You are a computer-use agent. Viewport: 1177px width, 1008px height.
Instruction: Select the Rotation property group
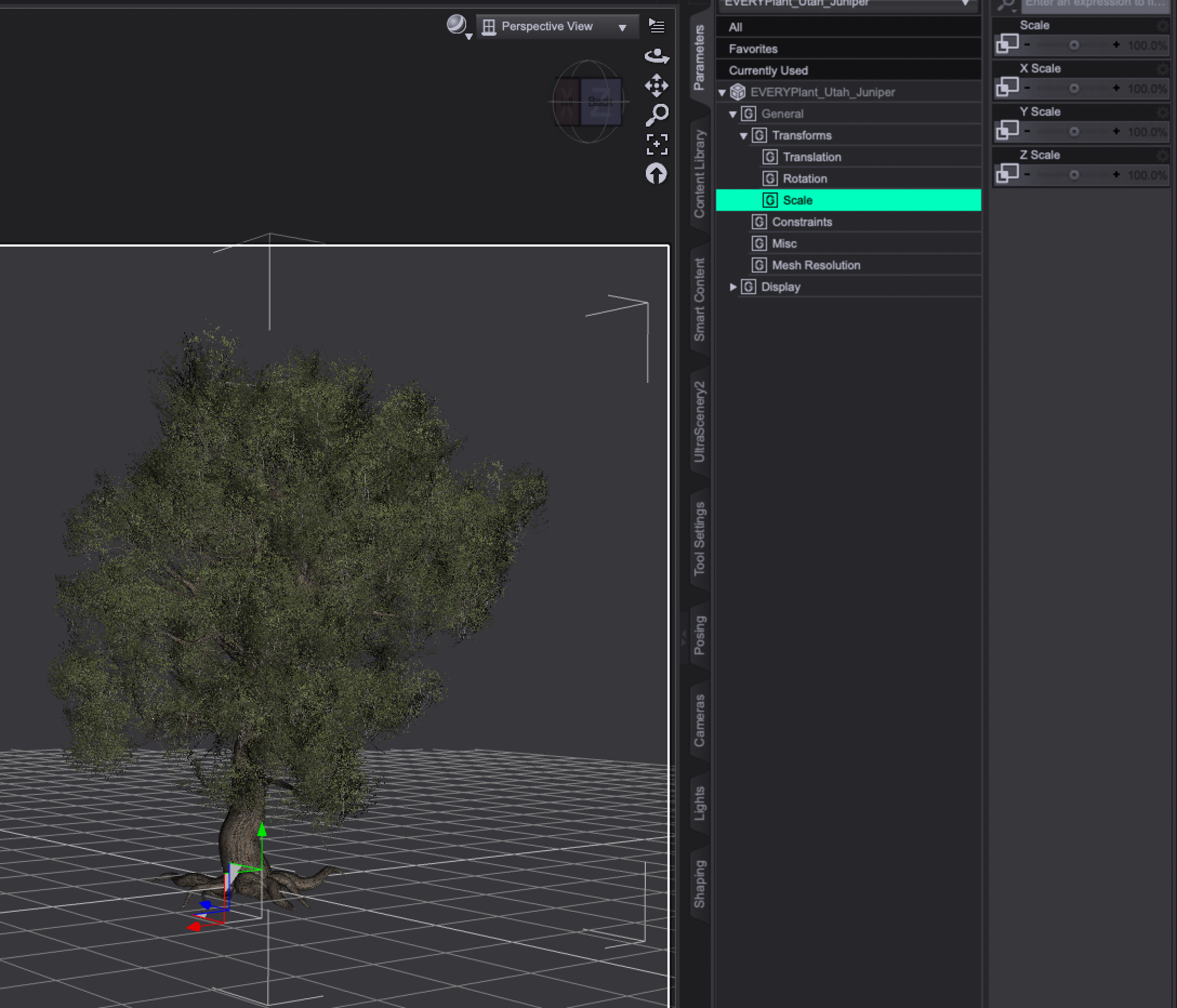point(804,179)
